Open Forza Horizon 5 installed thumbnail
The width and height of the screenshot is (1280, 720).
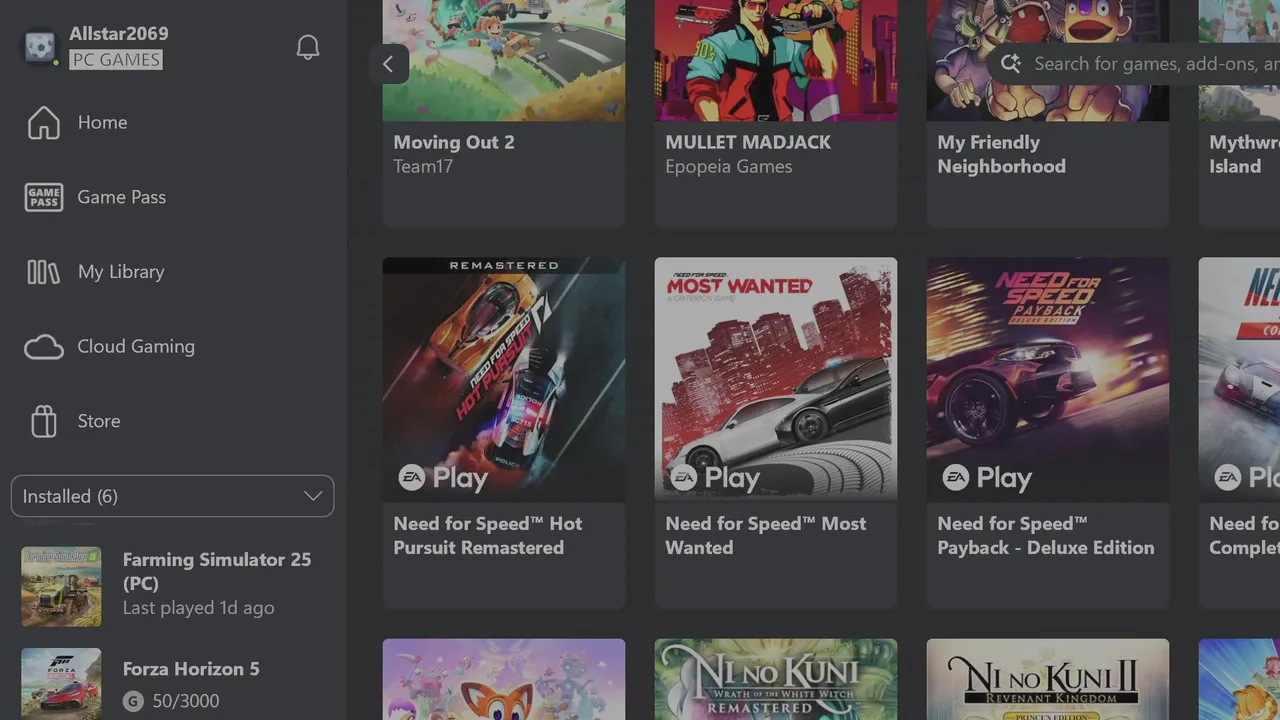[x=61, y=684]
